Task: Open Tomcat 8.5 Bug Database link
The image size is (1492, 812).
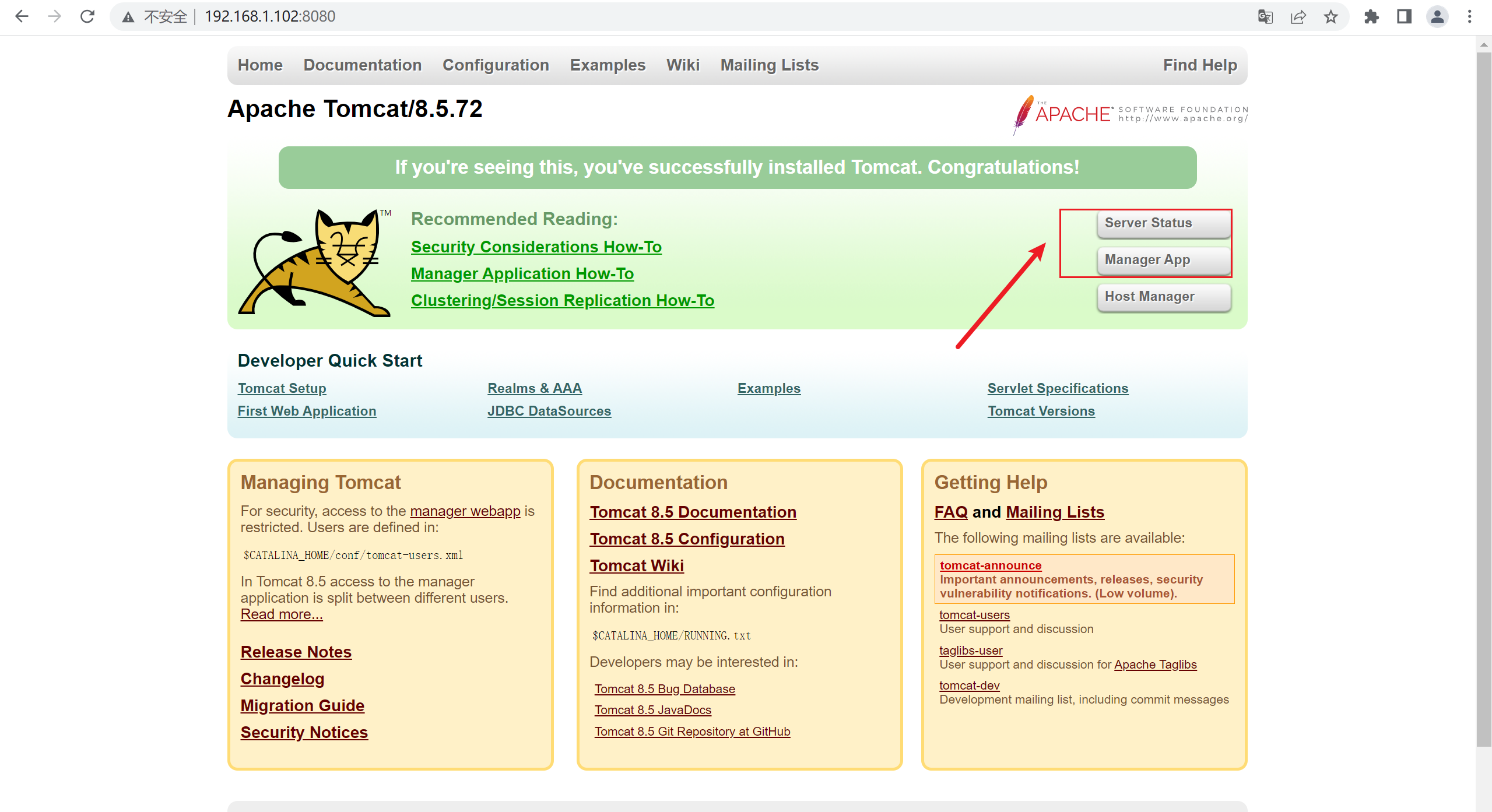Action: 665,689
